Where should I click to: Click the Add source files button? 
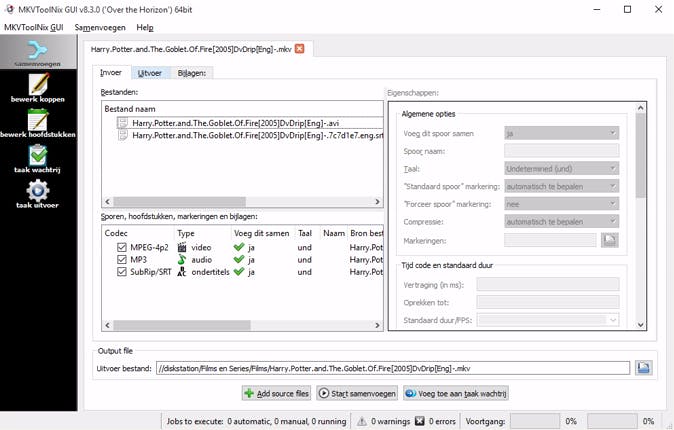tap(277, 393)
